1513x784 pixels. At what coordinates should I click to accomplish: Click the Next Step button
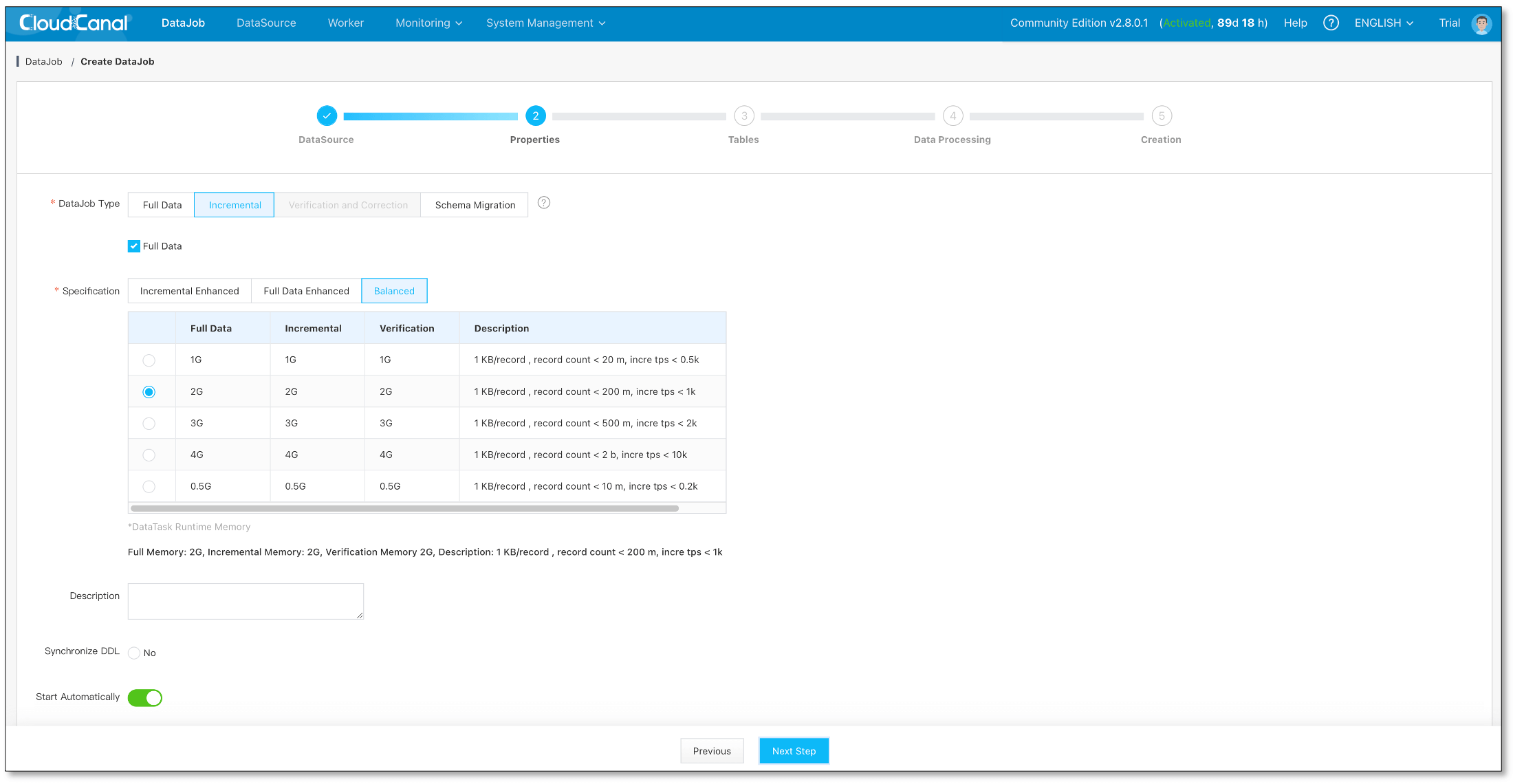(x=794, y=751)
